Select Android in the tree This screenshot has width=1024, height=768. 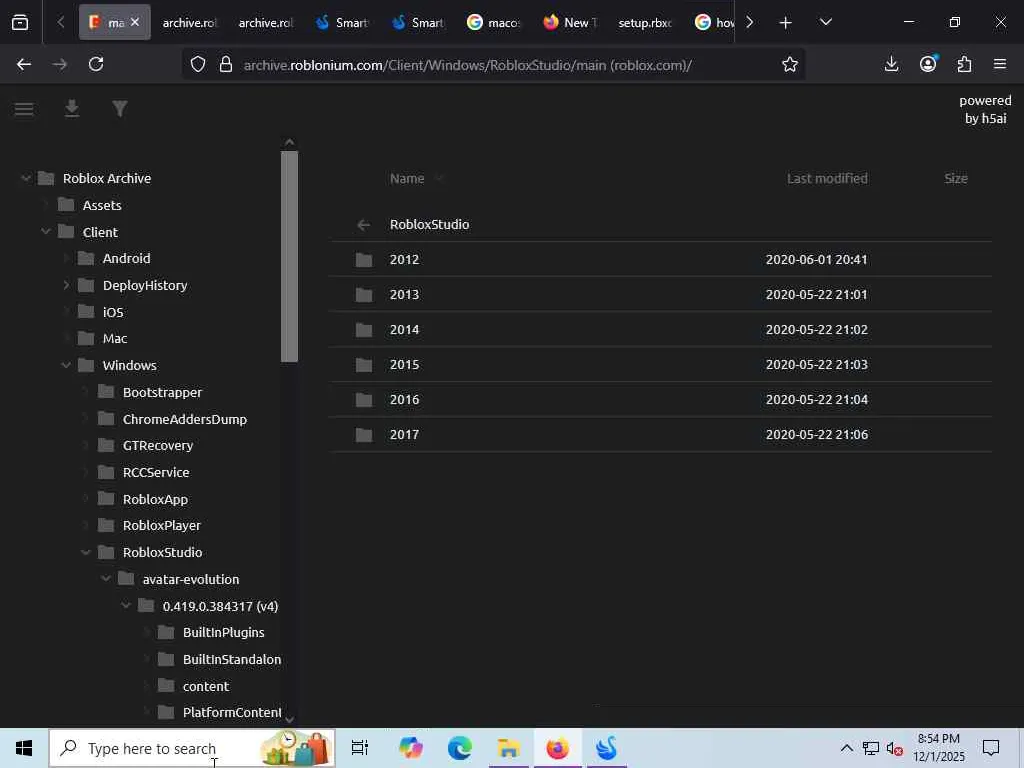[x=126, y=259]
